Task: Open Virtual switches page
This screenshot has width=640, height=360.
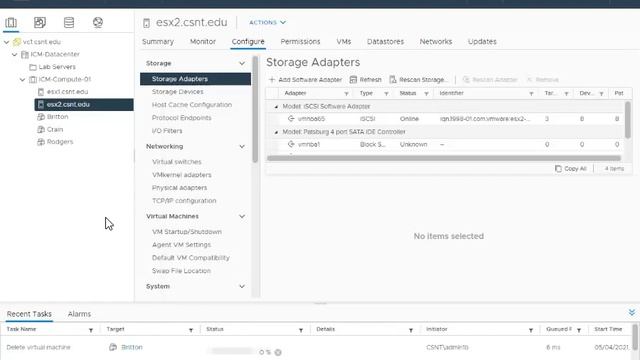Action: coord(177,162)
